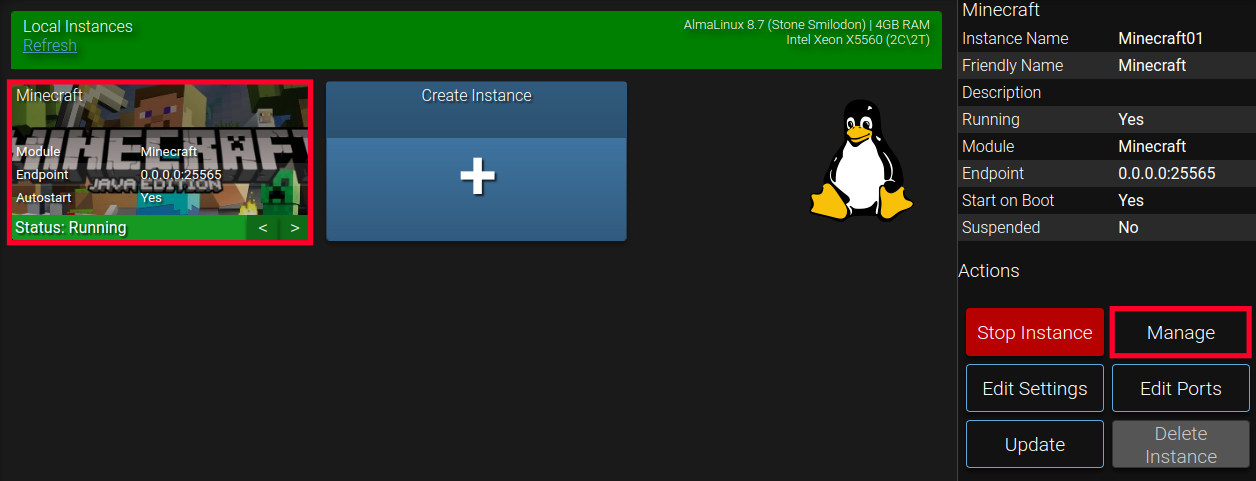Click the Endpoint value 0.0.0.0:25565 in details panel
Image resolution: width=1256 pixels, height=481 pixels.
tap(1167, 174)
